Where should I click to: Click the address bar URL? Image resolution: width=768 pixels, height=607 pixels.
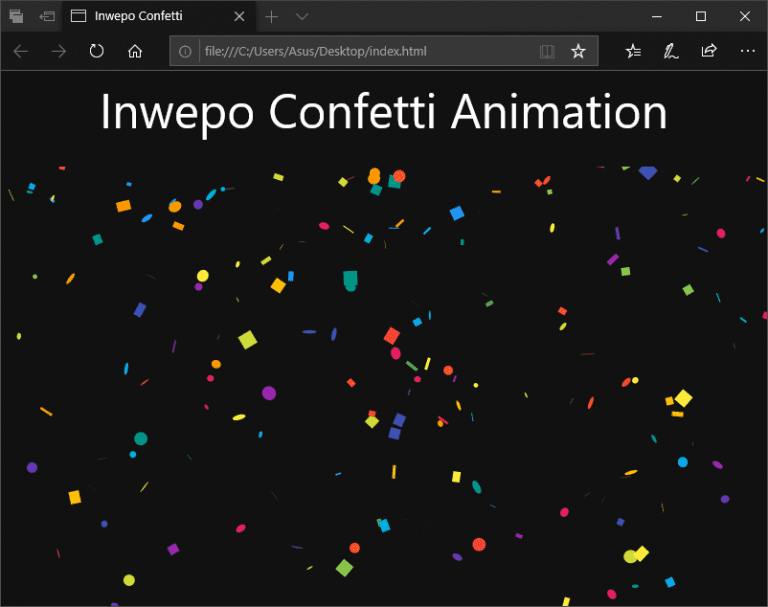[x=315, y=51]
